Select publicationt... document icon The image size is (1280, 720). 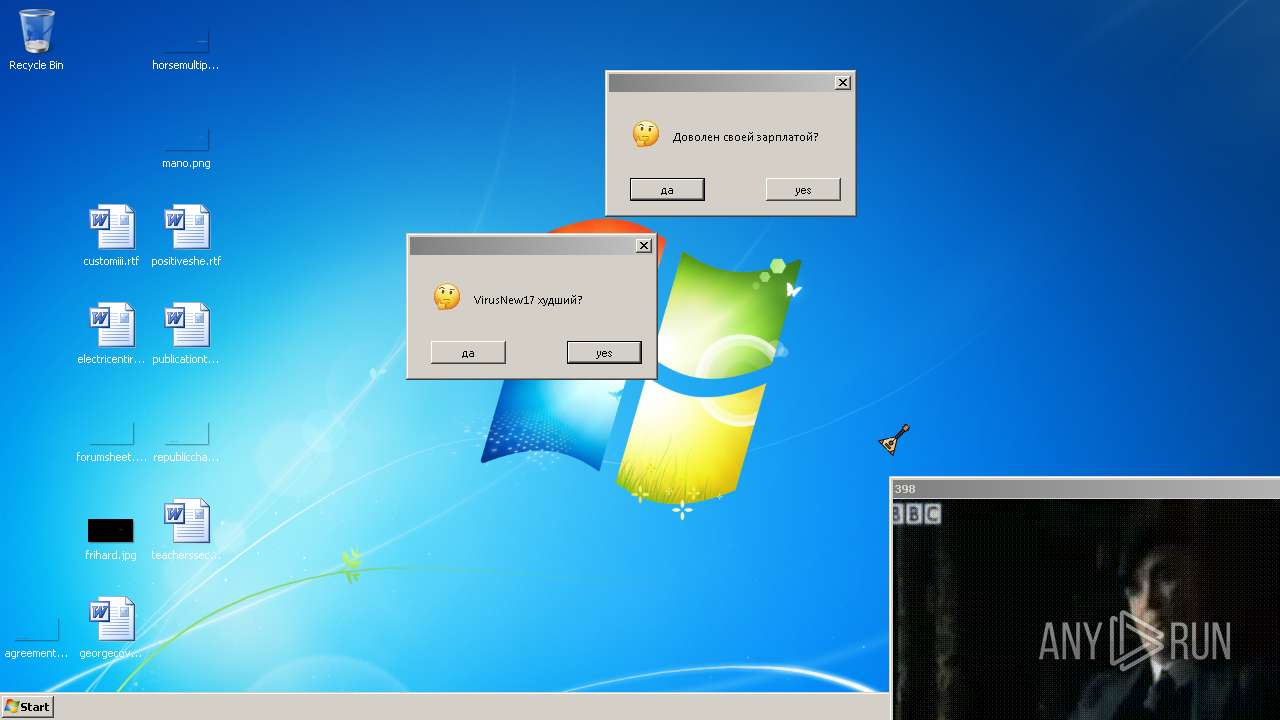(x=186, y=334)
